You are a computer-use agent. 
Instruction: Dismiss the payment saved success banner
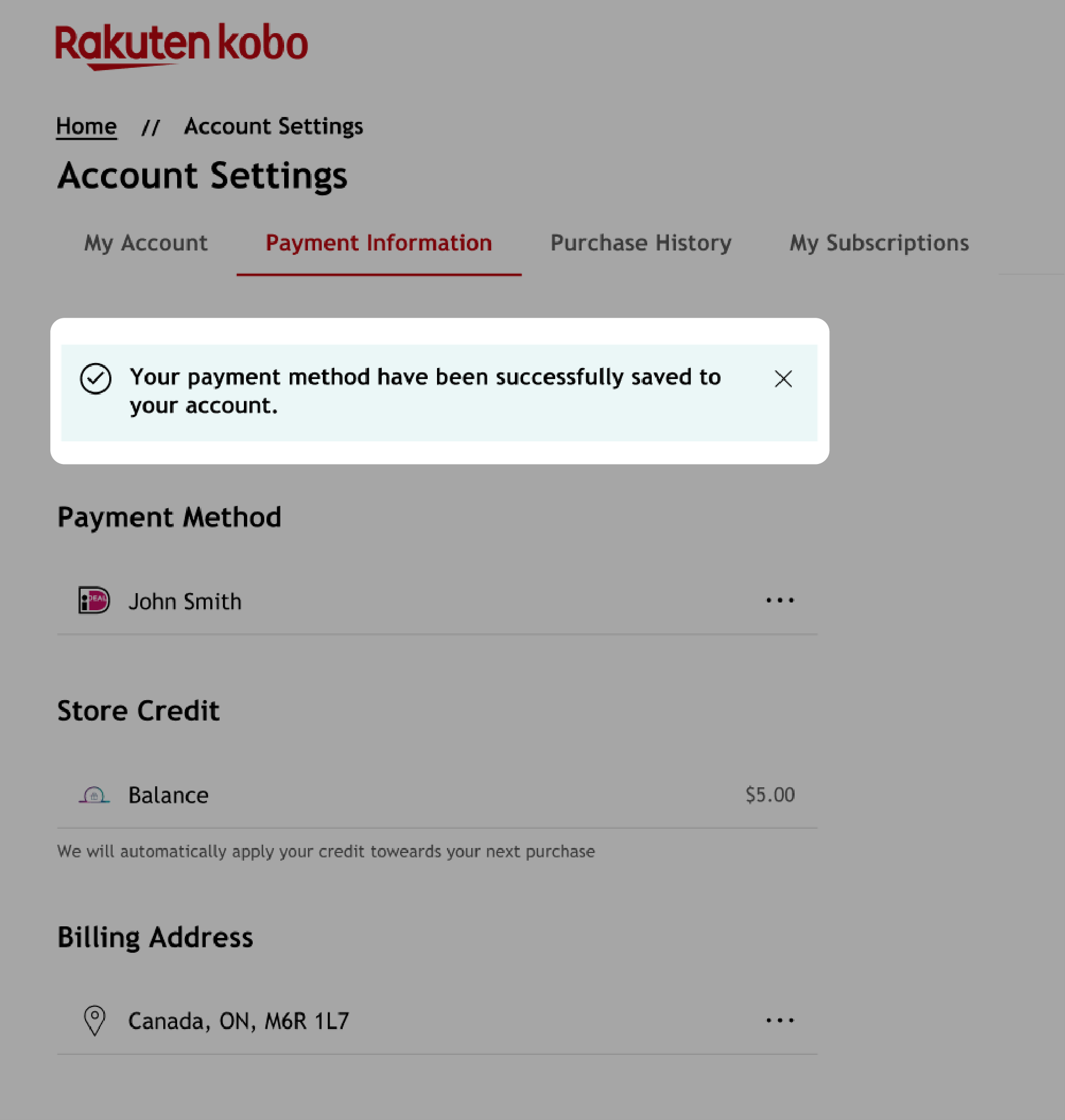coord(783,378)
